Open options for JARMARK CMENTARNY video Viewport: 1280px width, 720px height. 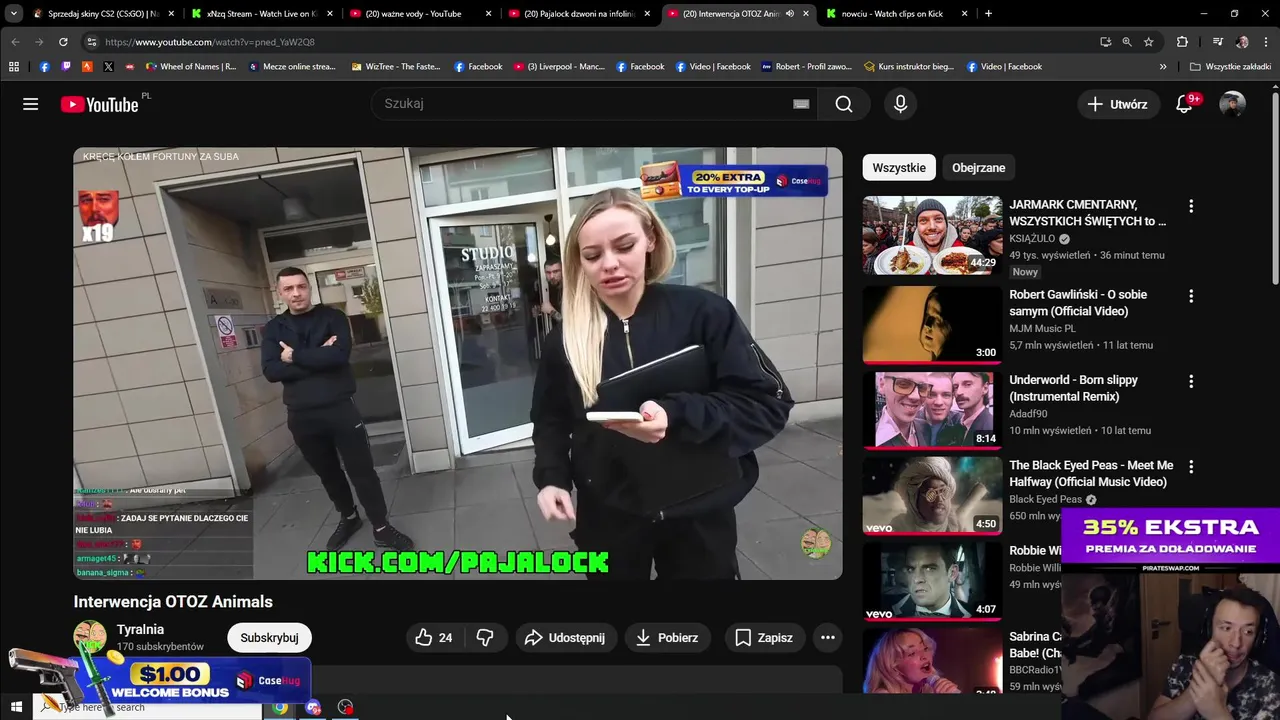point(1190,206)
